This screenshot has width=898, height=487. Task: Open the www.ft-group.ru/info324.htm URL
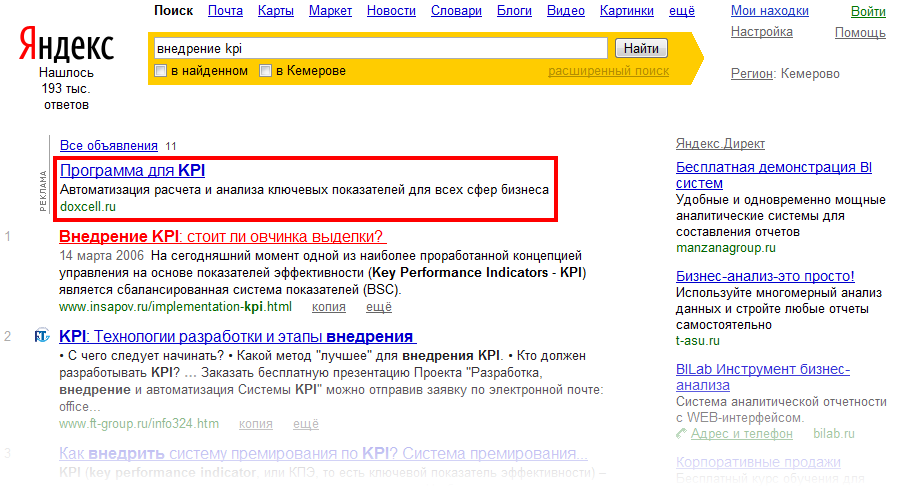139,424
